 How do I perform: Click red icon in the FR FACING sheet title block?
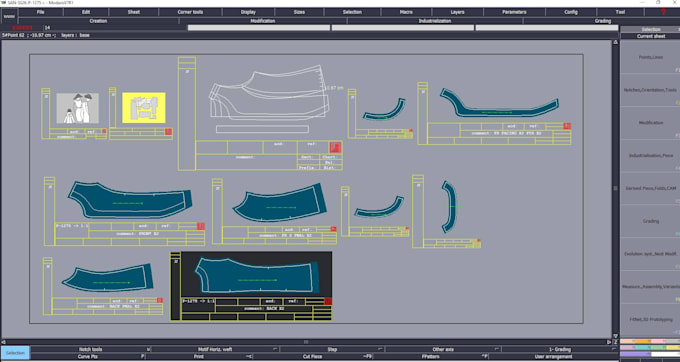(x=567, y=126)
